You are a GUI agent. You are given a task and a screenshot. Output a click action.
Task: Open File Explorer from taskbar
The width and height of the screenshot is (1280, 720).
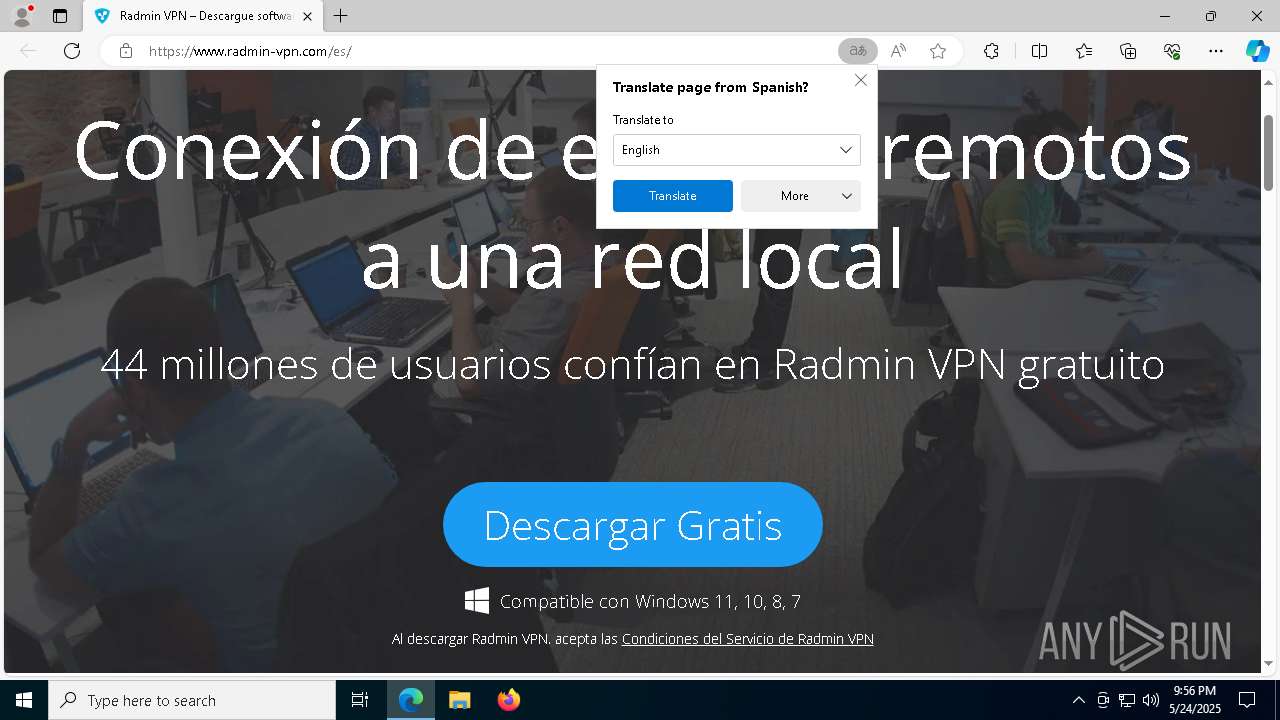[x=459, y=700]
